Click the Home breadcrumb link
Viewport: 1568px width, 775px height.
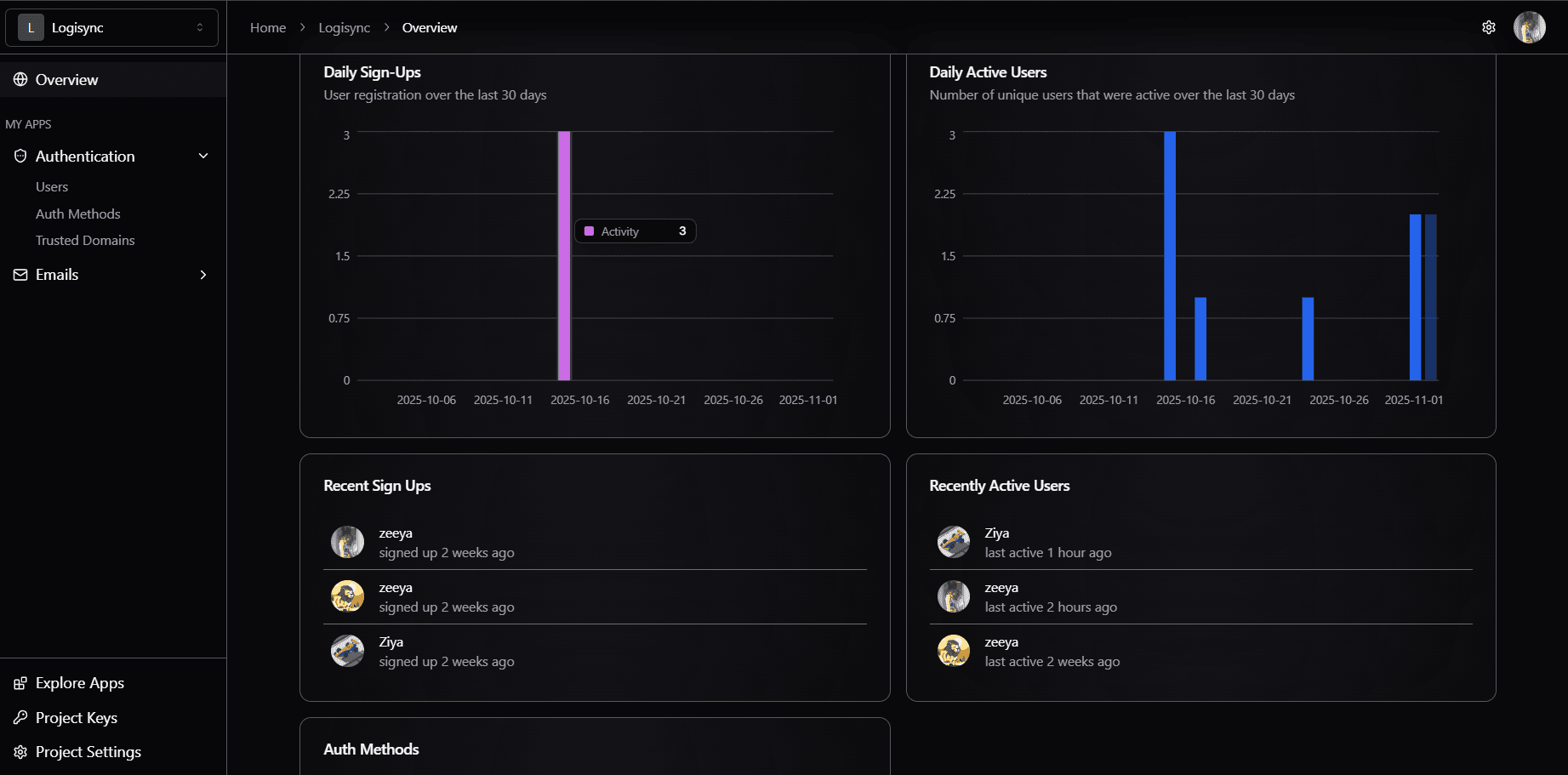coord(268,28)
